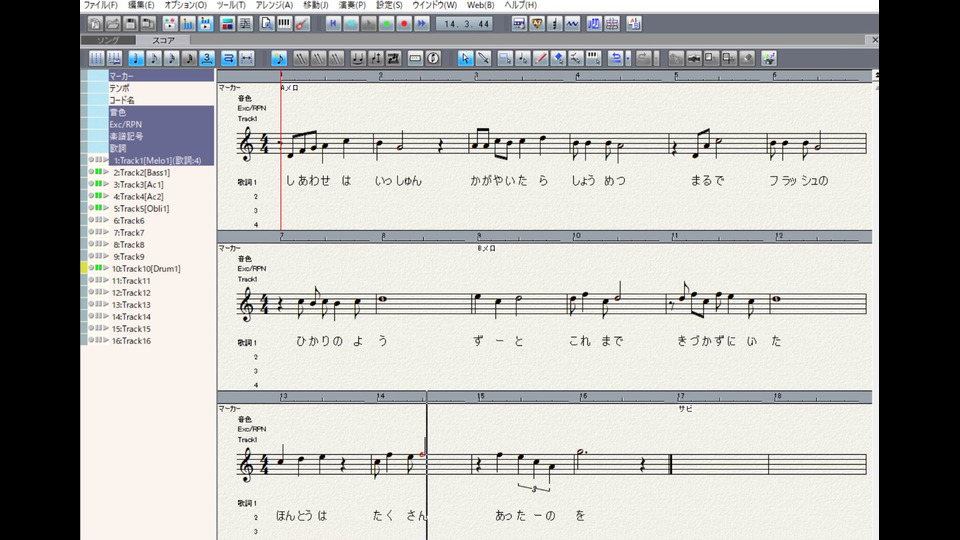Click the Aメロ marker at measure 1
The width and height of the screenshot is (960, 540).
[289, 88]
